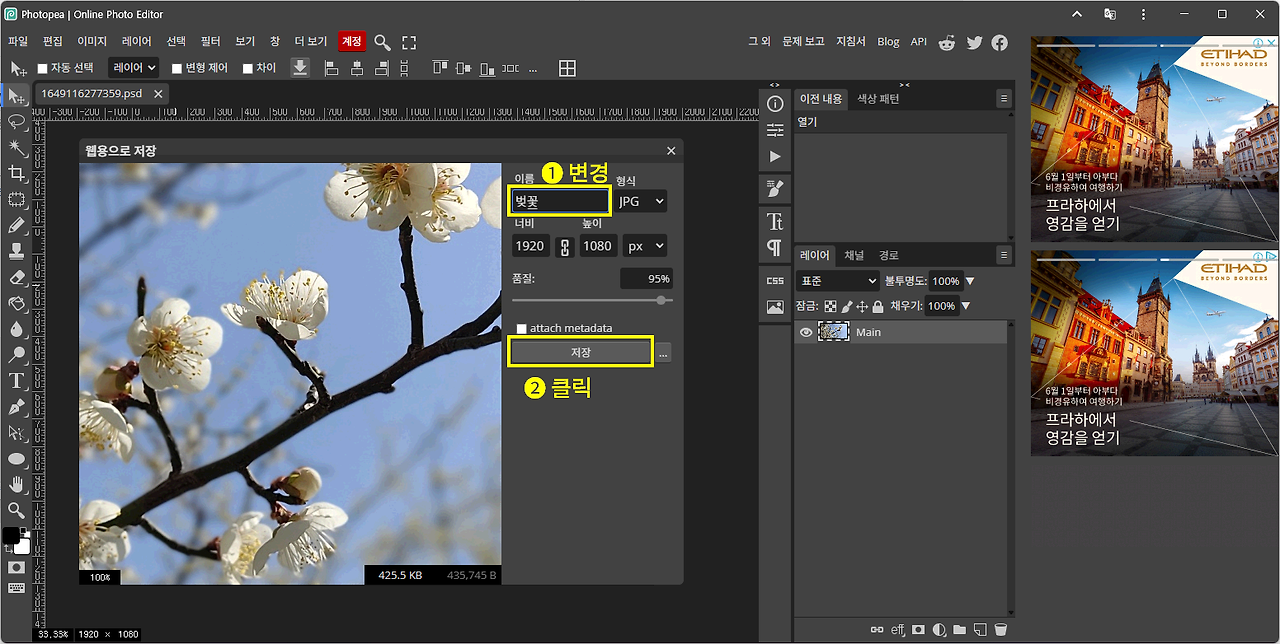The height and width of the screenshot is (644, 1280).
Task: Expand the 불투명도 opacity arrow
Action: (x=970, y=281)
